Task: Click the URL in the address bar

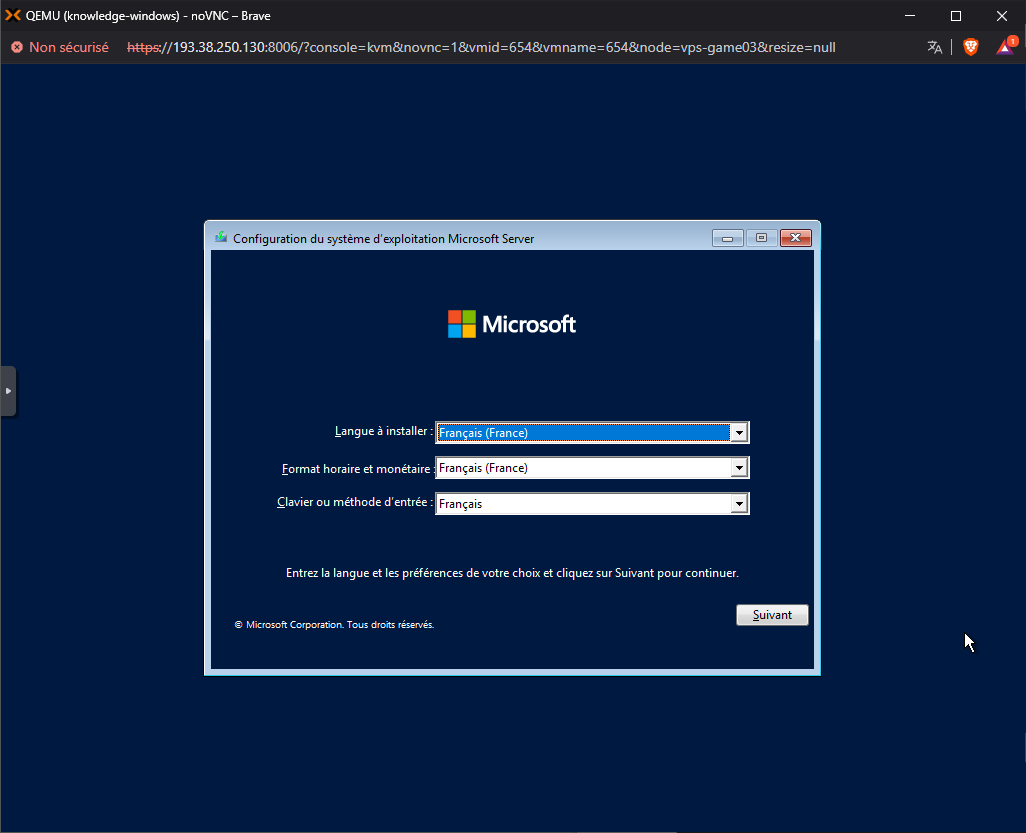Action: point(481,47)
